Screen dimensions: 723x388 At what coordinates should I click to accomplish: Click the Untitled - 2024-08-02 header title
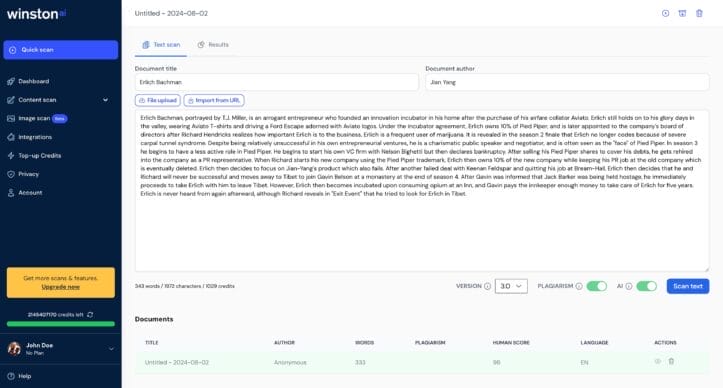[171, 13]
